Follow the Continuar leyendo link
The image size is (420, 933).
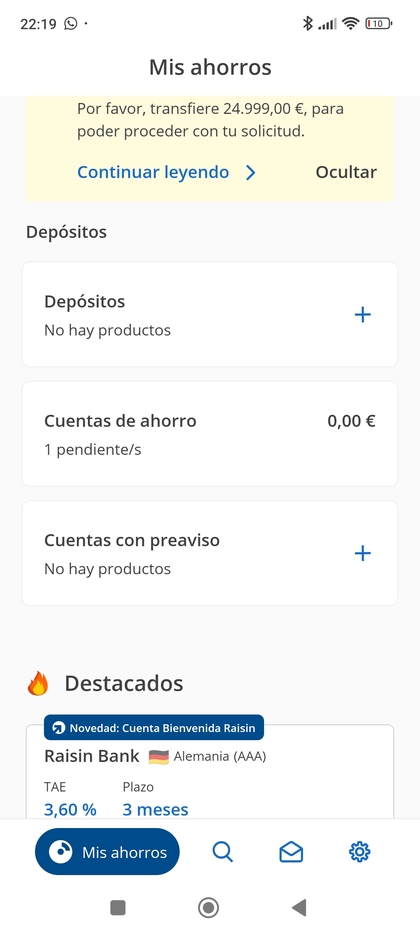click(x=153, y=172)
